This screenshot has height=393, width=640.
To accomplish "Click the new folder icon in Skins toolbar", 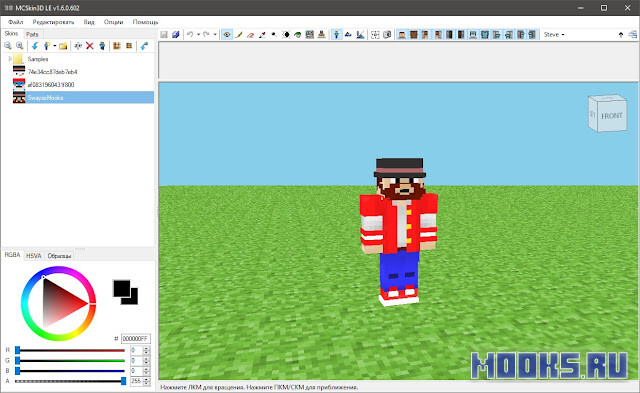I will [x=63, y=46].
